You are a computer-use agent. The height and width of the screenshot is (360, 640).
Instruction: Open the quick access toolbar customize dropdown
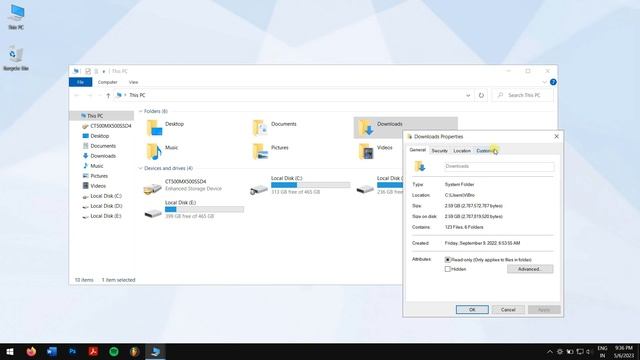pos(104,71)
